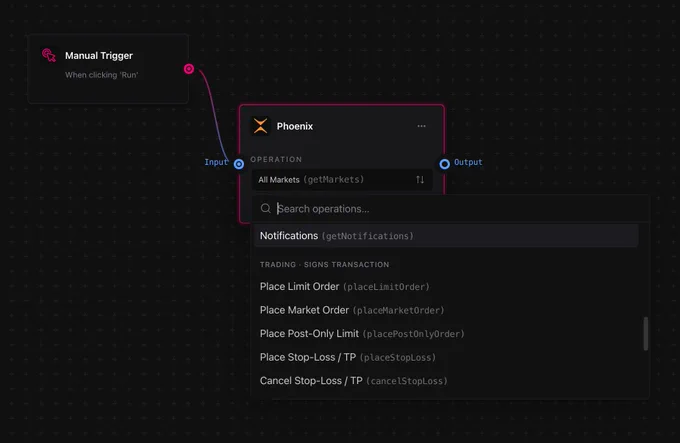This screenshot has height=443, width=680.
Task: Open the All Markets operation dropdown
Action: [x=342, y=179]
